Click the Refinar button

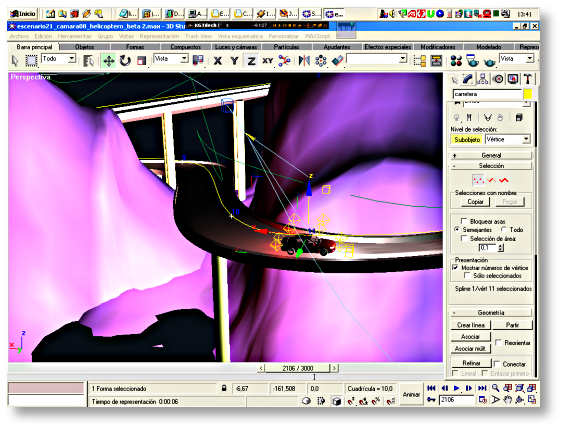click(x=471, y=363)
